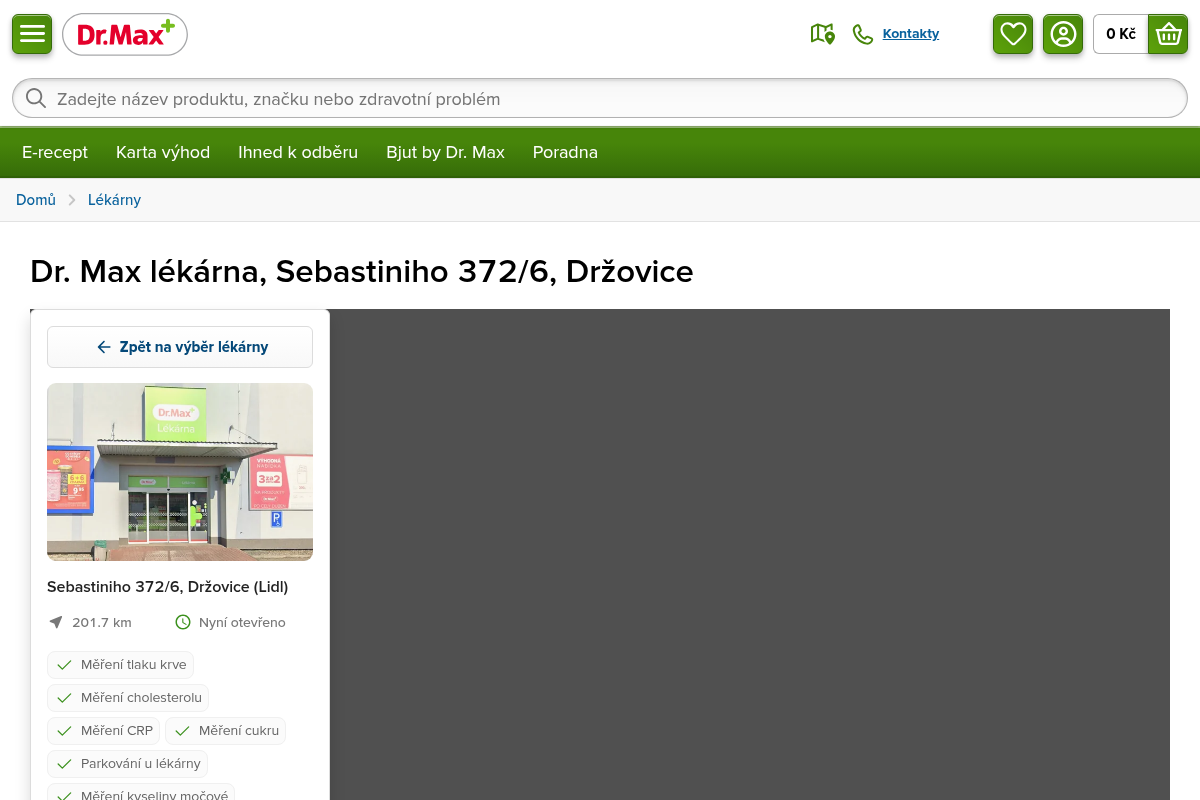Go to Domů breadcrumb
The width and height of the screenshot is (1200, 800).
[x=36, y=200]
